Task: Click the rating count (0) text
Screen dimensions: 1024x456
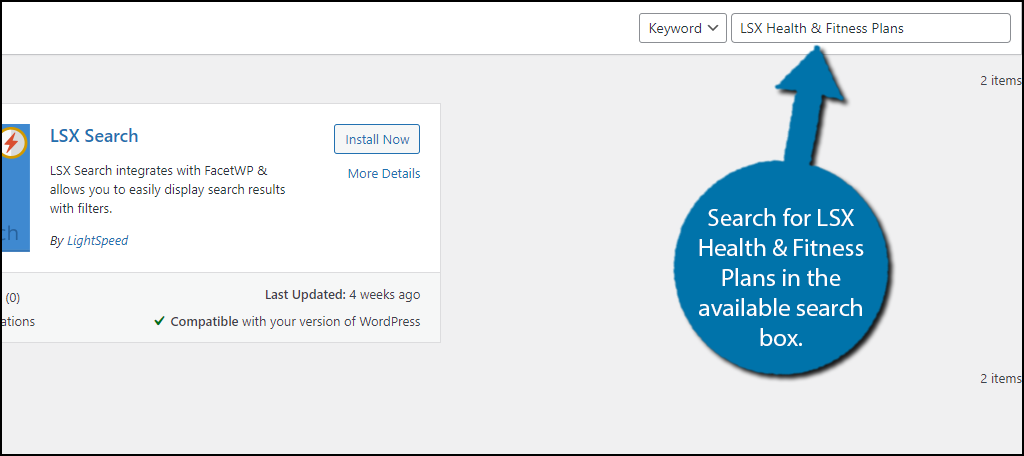Action: 13,298
